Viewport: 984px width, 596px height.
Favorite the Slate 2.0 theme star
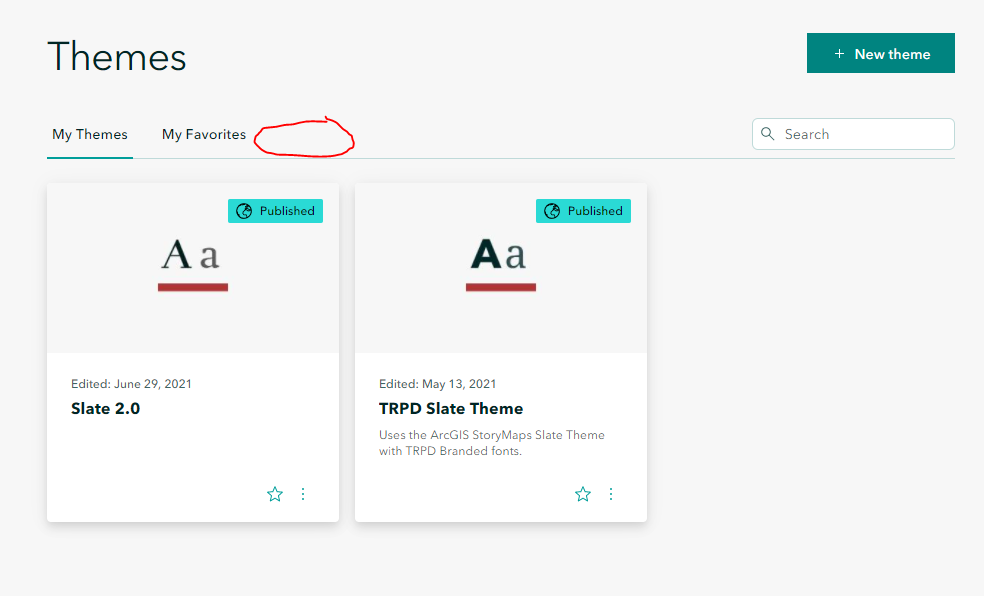coord(275,494)
